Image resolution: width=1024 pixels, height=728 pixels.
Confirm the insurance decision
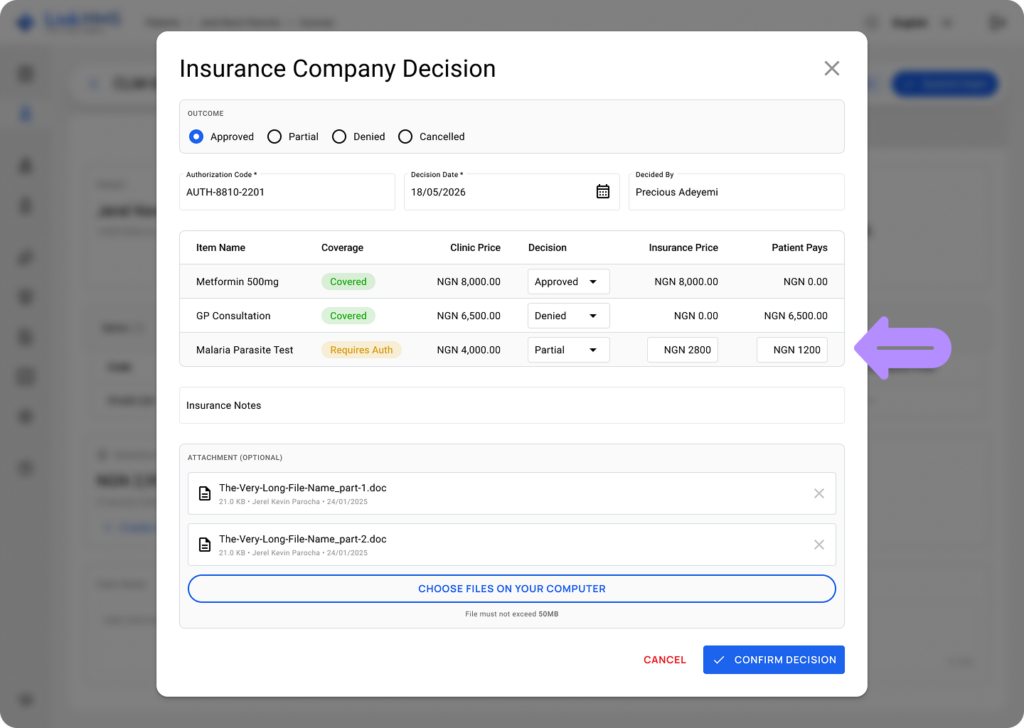tap(774, 659)
